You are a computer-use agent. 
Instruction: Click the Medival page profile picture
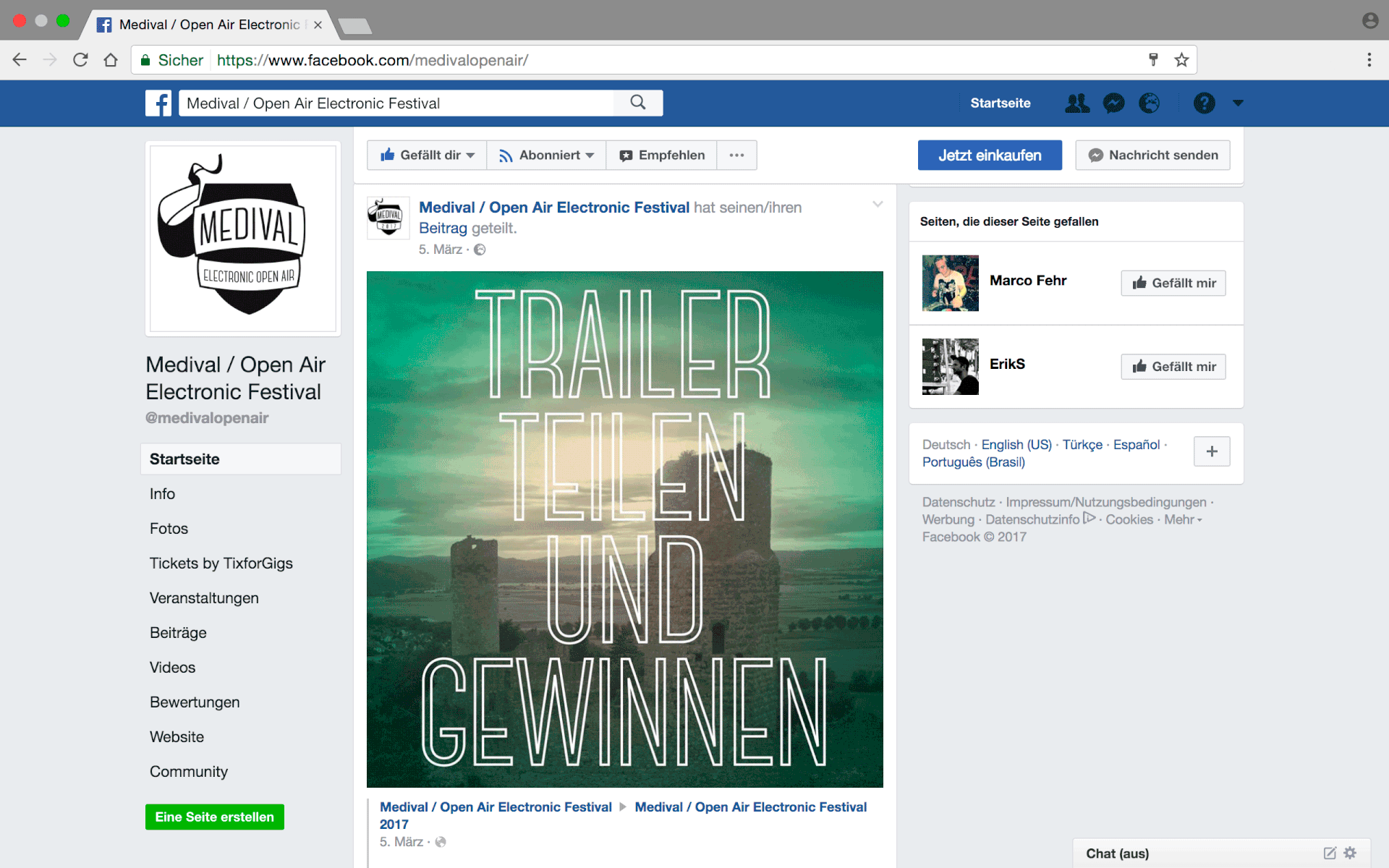pos(243,239)
